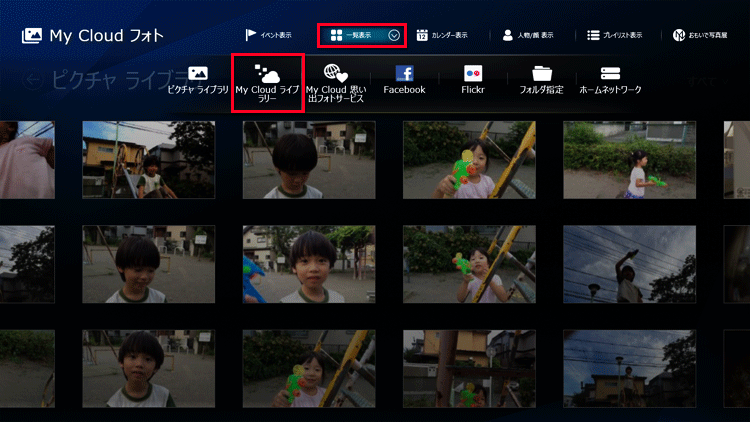Switch to プレイリスト表示 view
The height and width of the screenshot is (422, 750).
615,35
